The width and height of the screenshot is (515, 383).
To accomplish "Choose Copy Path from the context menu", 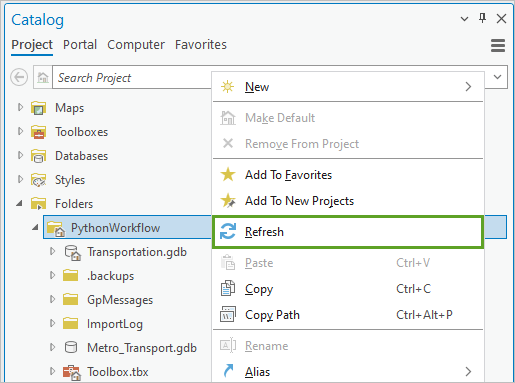I will (348, 315).
